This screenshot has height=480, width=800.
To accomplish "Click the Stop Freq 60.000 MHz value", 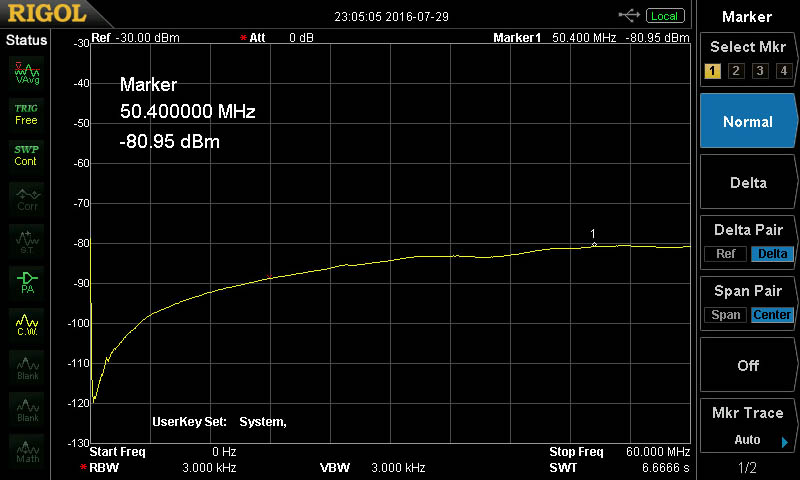I will [656, 452].
